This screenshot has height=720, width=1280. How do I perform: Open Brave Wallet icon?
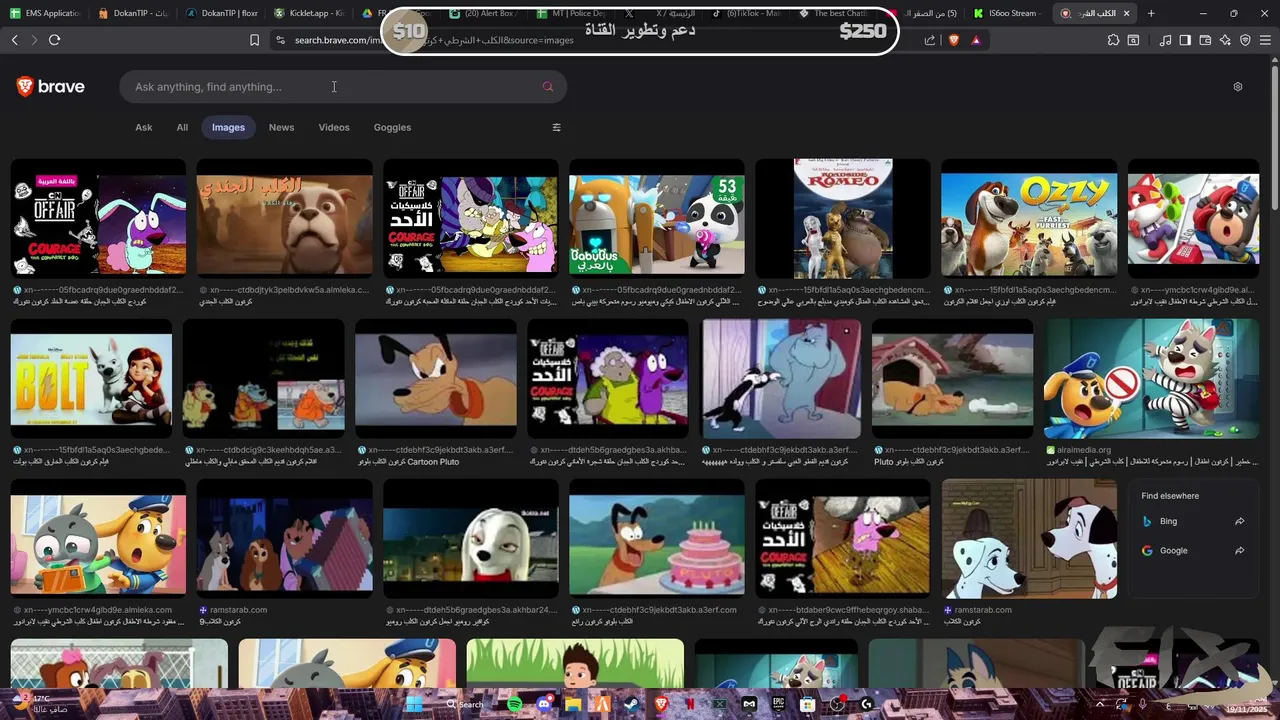tap(1205, 40)
